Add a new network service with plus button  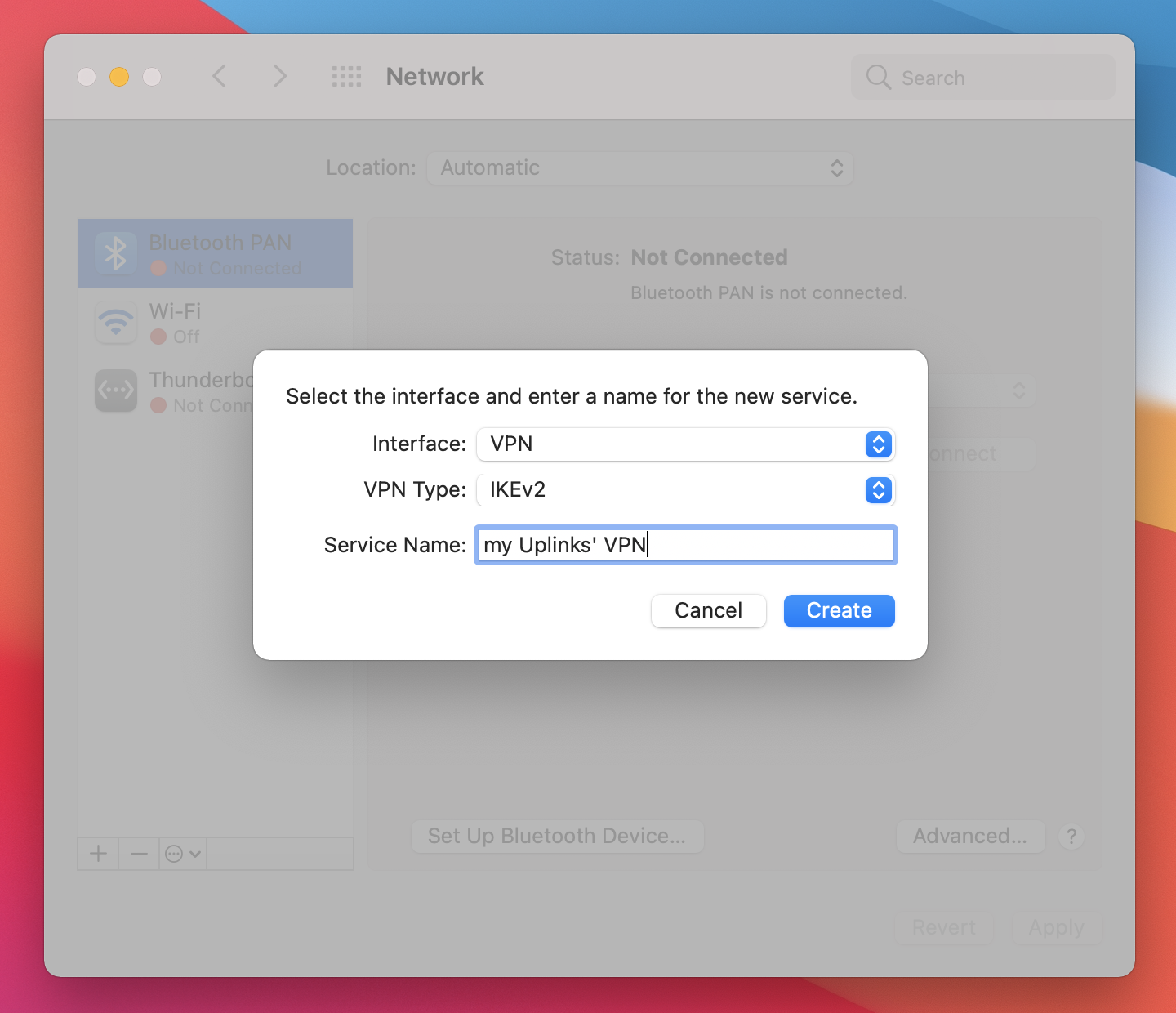(x=97, y=854)
